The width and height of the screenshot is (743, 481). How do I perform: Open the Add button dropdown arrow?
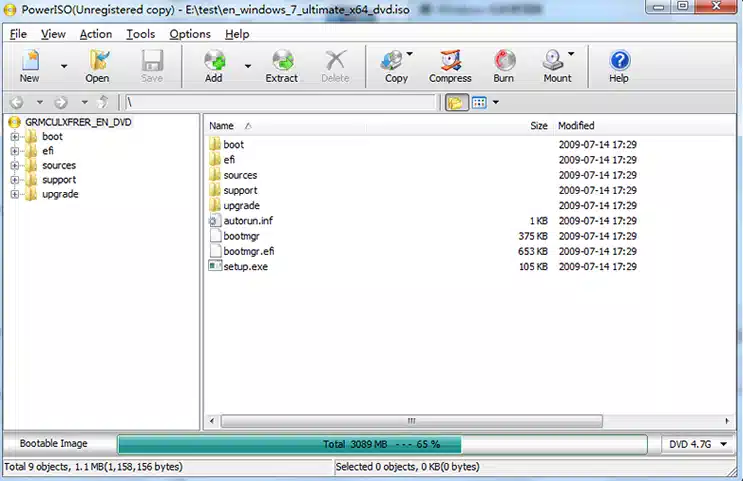coord(248,66)
